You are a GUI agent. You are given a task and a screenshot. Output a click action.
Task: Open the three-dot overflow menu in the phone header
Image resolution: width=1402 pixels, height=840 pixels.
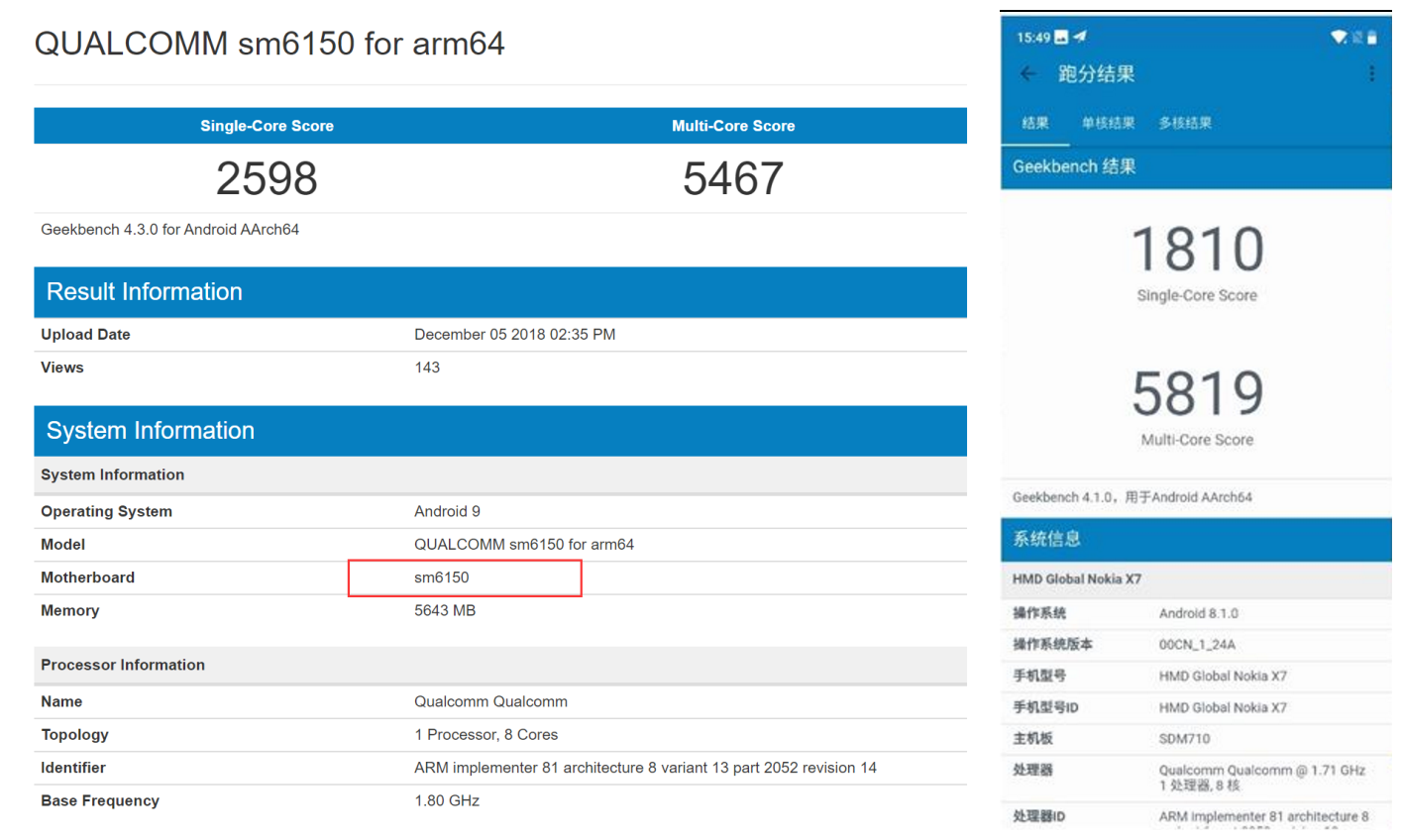point(1371,74)
